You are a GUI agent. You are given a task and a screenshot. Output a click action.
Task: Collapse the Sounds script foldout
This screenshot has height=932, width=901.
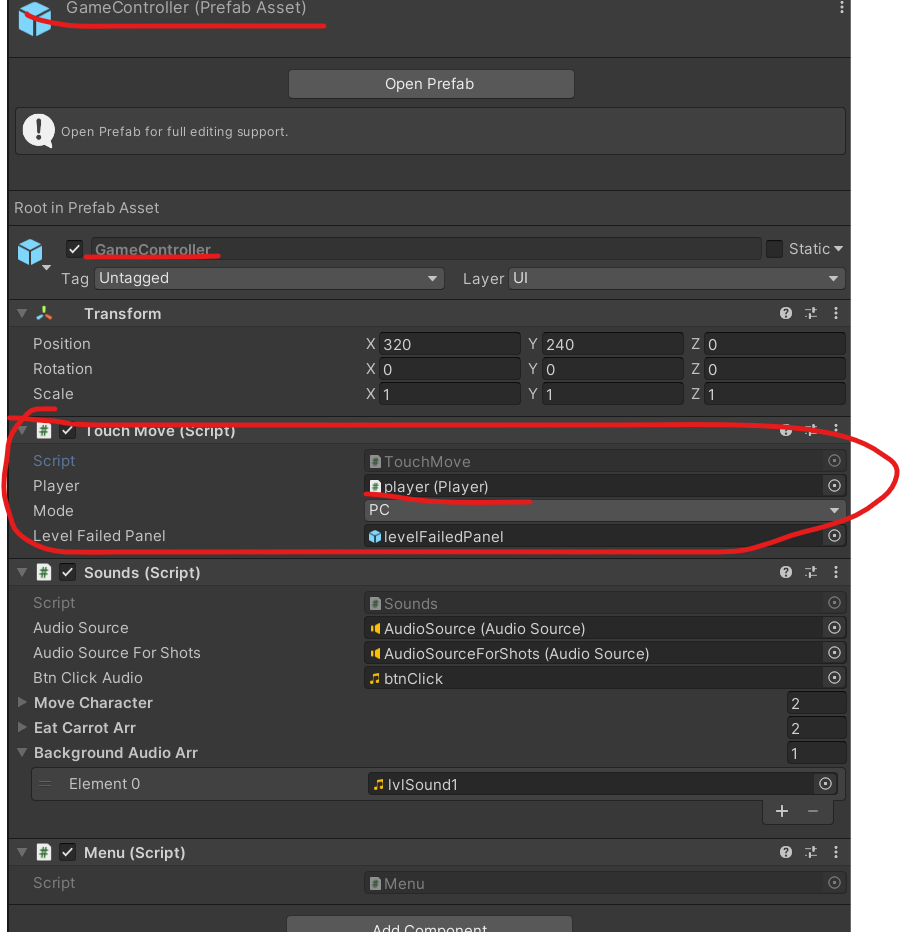tap(22, 572)
